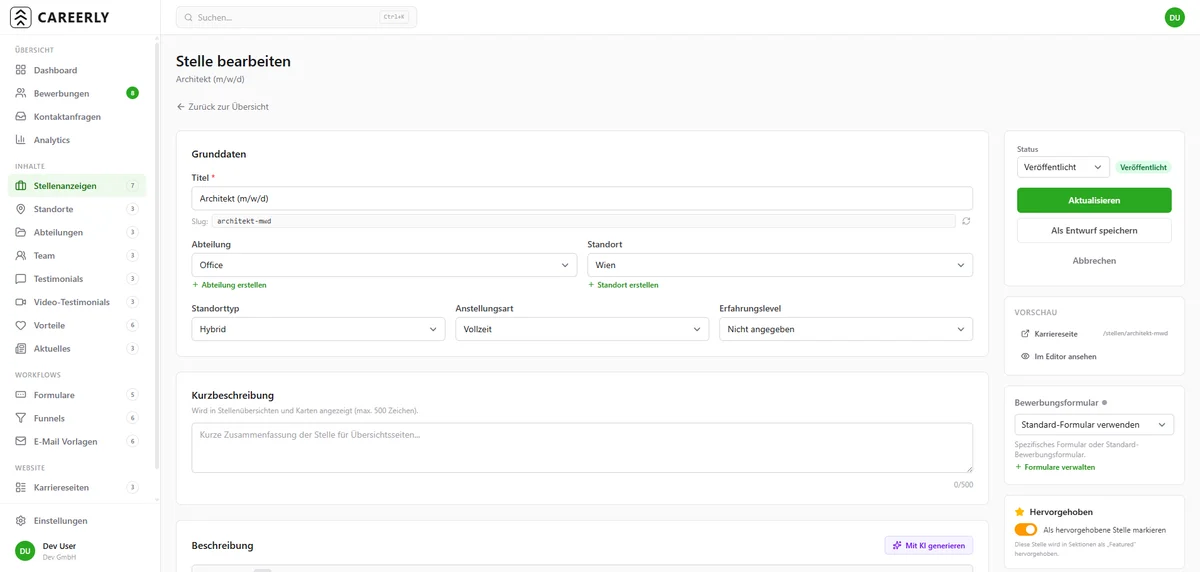
Task: Open Bewerbungen in the sidebar
Action: coord(77,93)
